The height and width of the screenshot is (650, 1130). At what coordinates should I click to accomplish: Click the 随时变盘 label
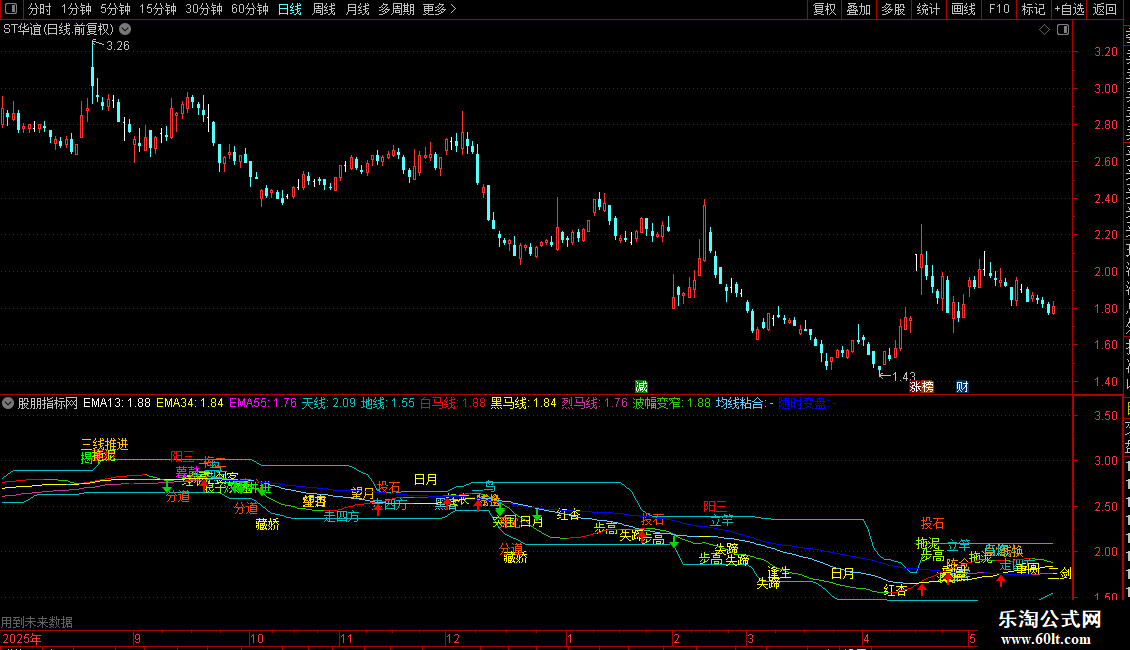(x=807, y=403)
